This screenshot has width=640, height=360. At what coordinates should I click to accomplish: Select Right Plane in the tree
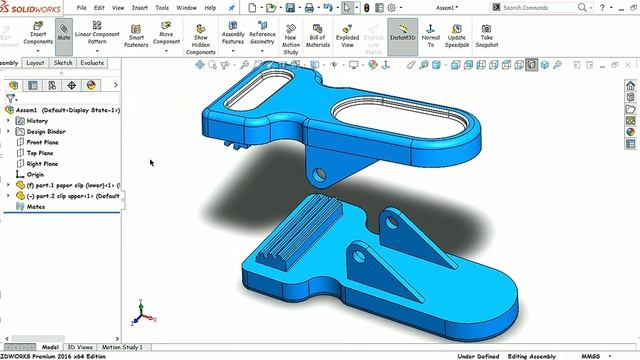[42, 164]
